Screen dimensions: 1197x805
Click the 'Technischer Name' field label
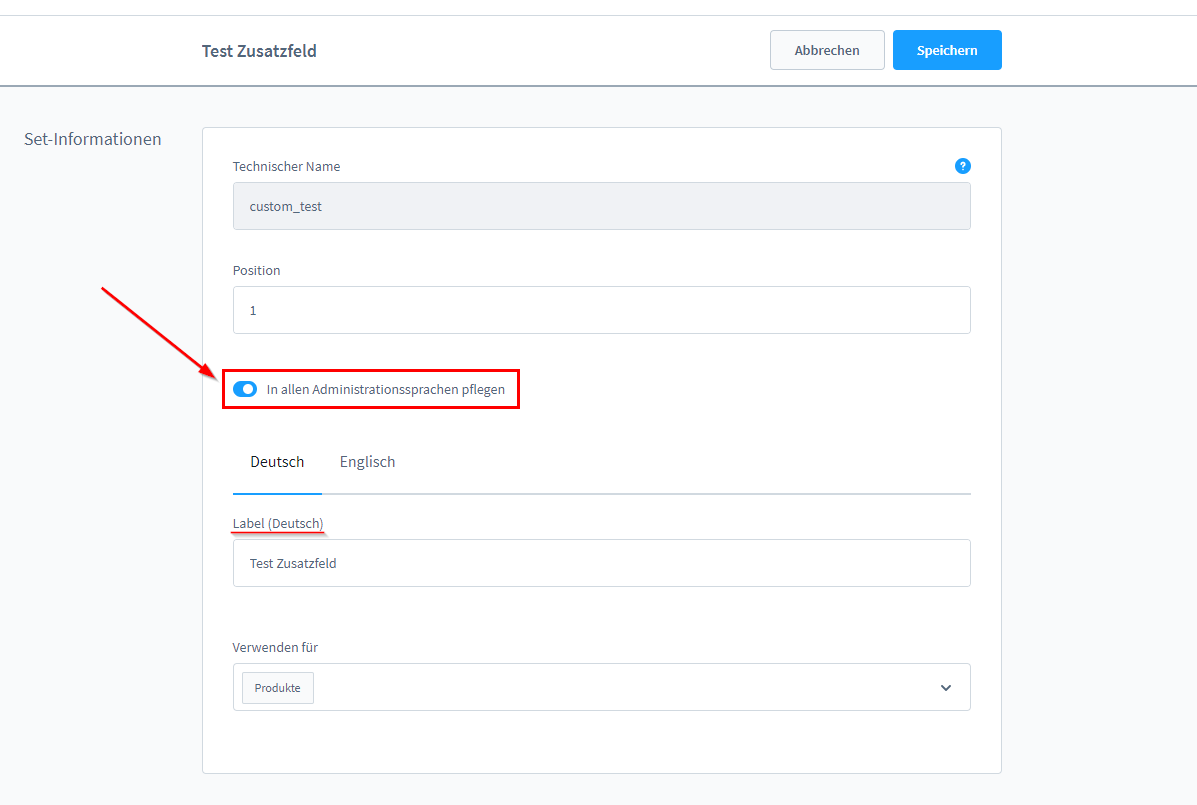pyautogui.click(x=286, y=166)
